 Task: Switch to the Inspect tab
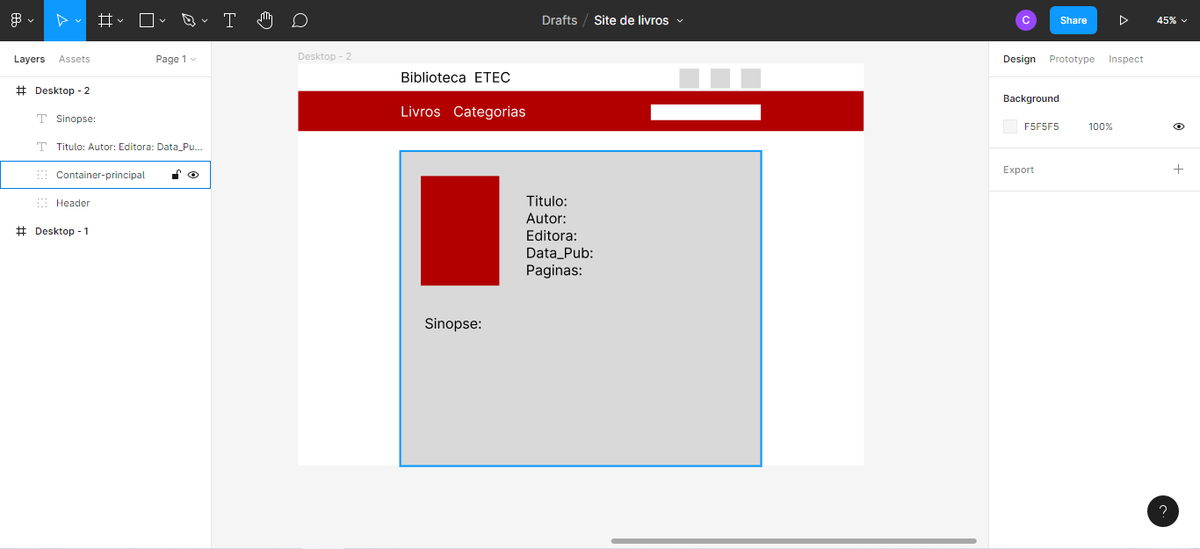[x=1125, y=59]
